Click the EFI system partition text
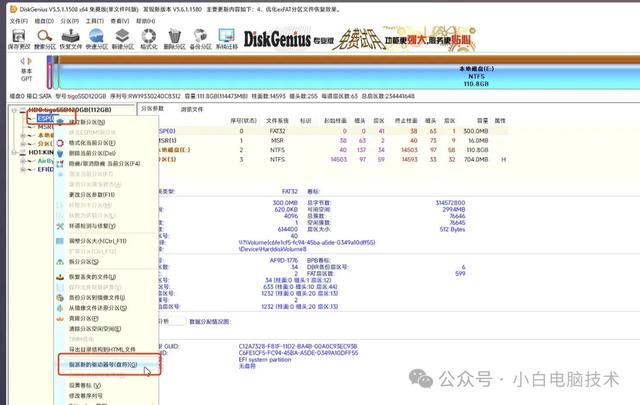Viewport: 640px width, 405px height. point(265,360)
